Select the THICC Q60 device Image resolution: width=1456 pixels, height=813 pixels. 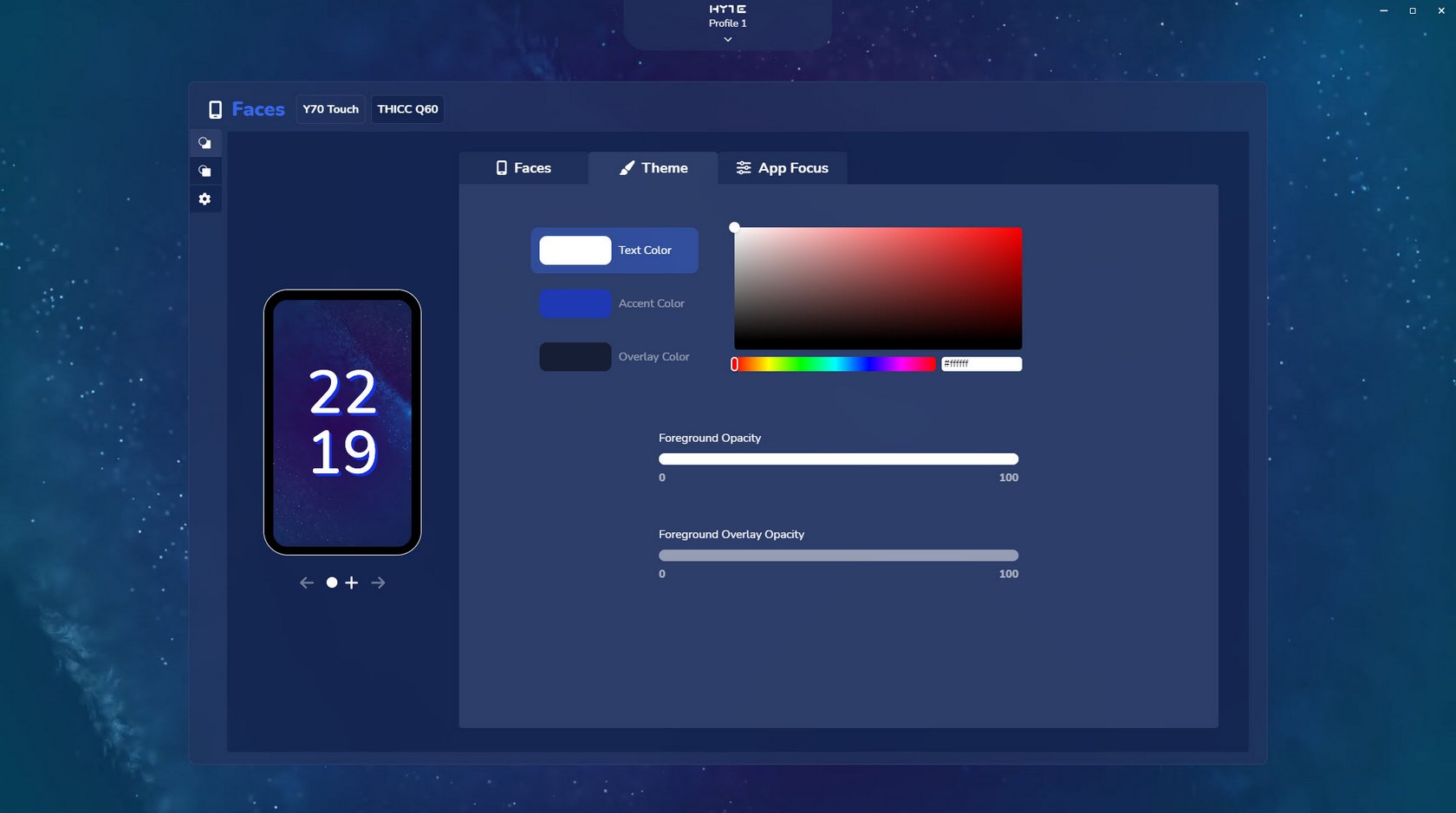pyautogui.click(x=407, y=109)
